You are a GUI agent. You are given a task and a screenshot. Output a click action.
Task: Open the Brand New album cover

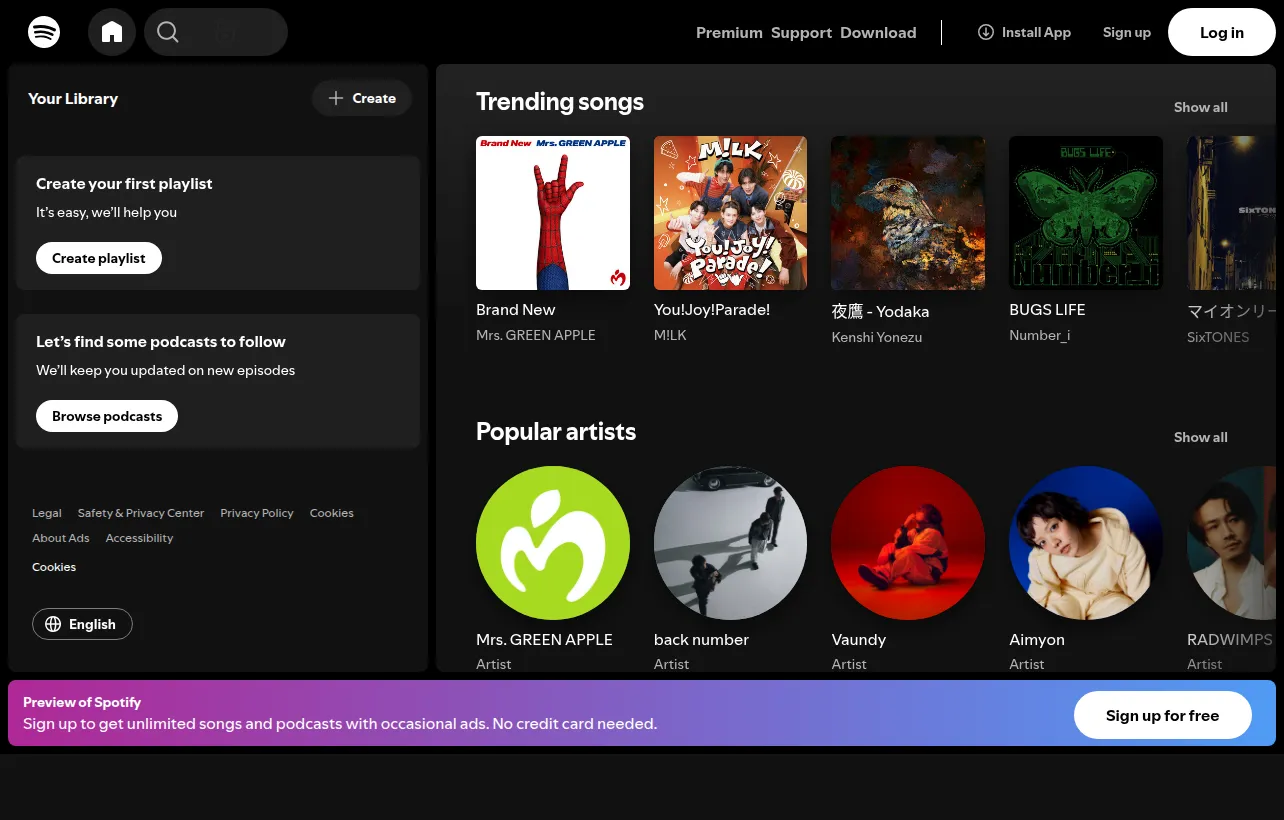tap(553, 213)
